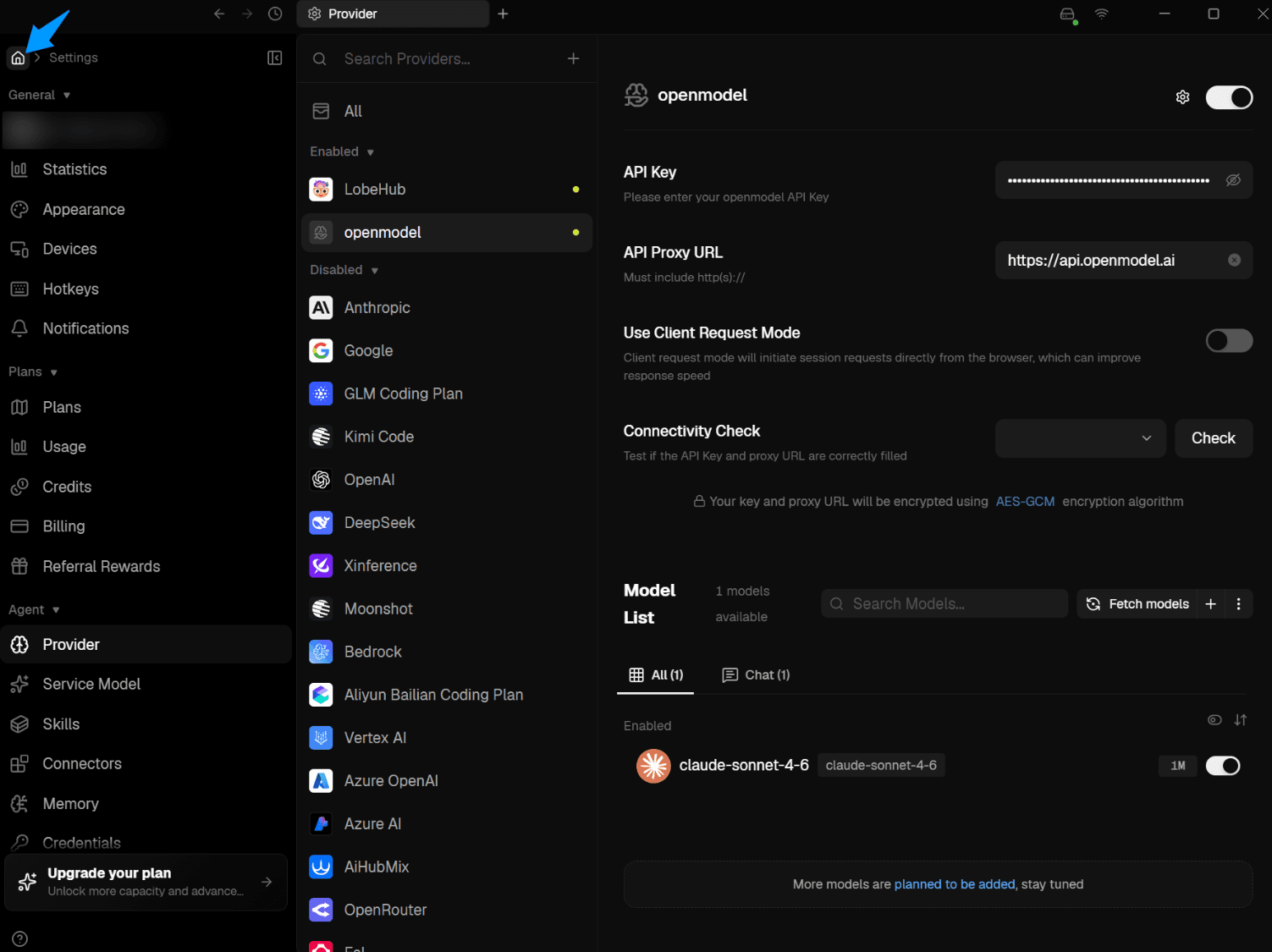Fetch models from the provider

coord(1137,604)
